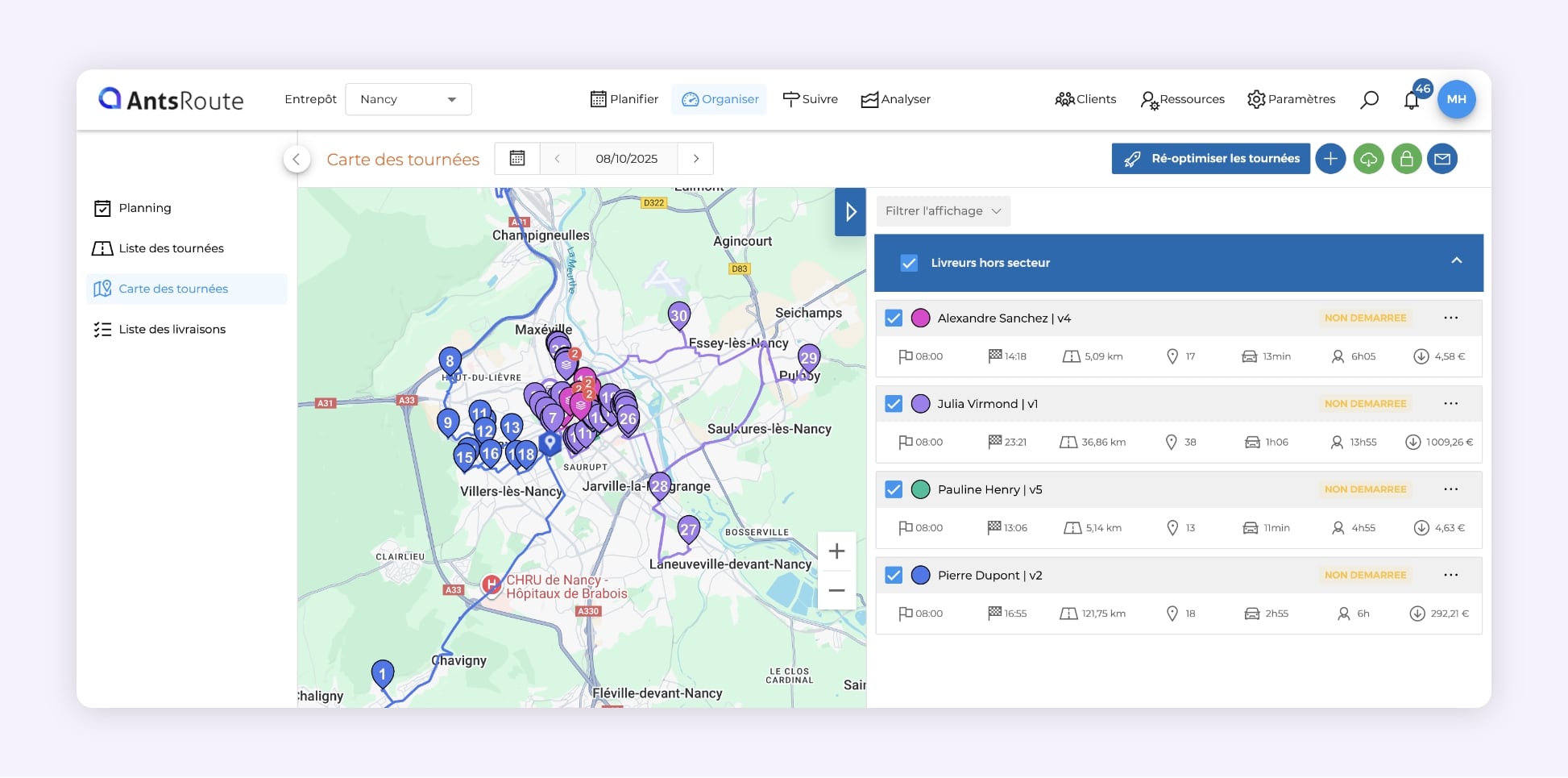Click map marker number 27

click(x=688, y=529)
